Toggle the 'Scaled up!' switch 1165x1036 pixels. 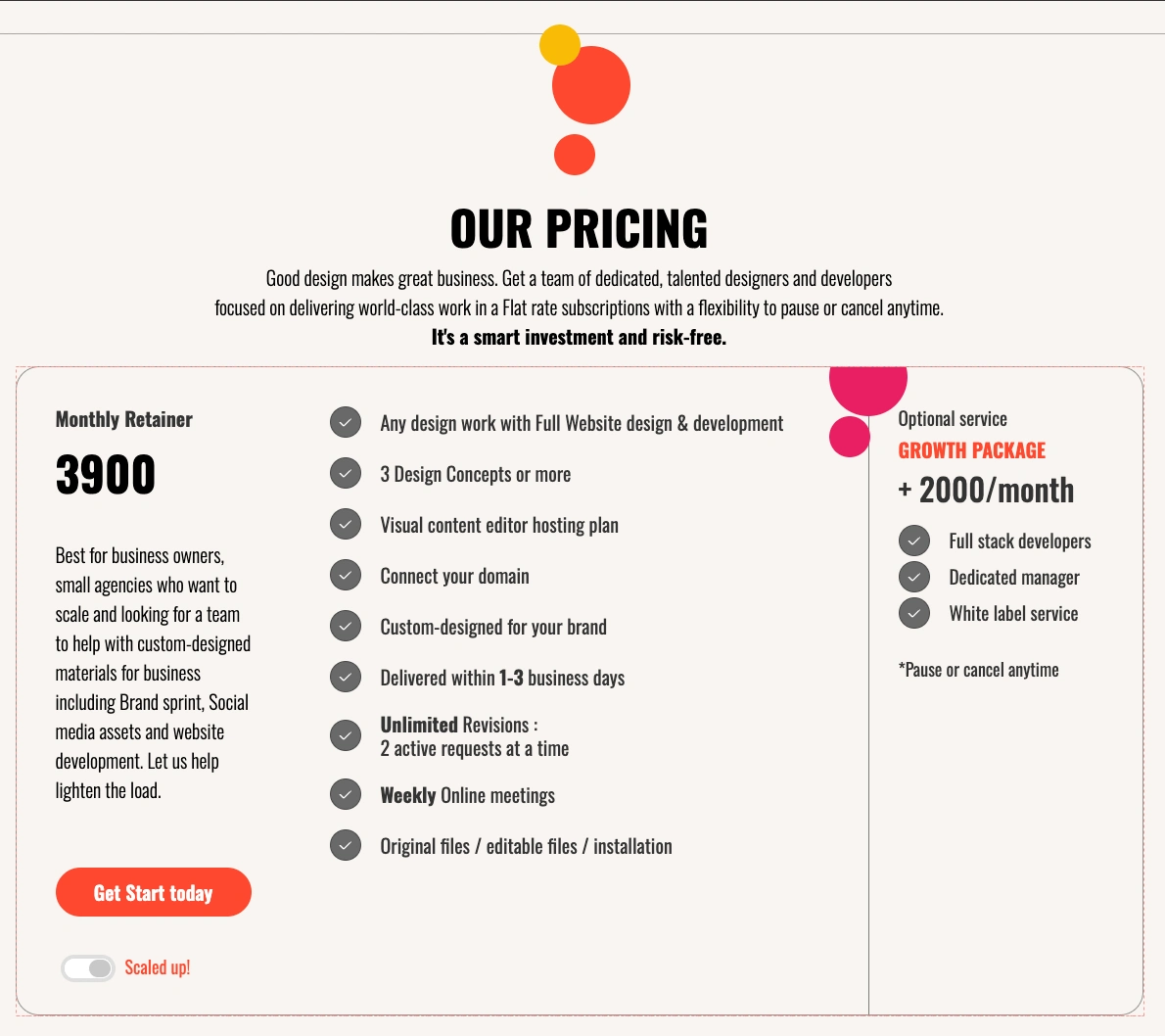click(88, 968)
